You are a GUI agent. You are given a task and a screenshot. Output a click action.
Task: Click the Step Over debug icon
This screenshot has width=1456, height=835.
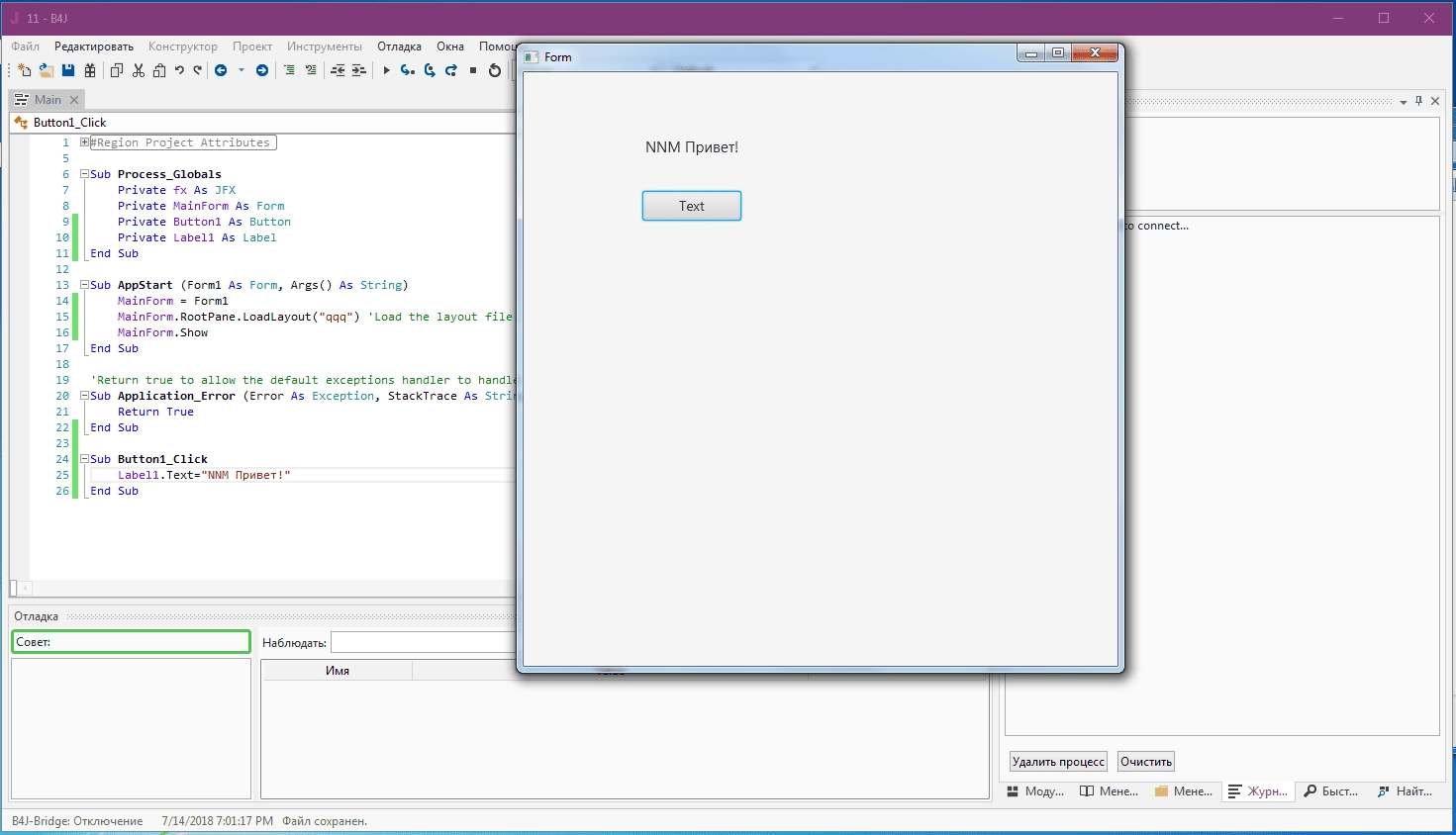coord(430,70)
